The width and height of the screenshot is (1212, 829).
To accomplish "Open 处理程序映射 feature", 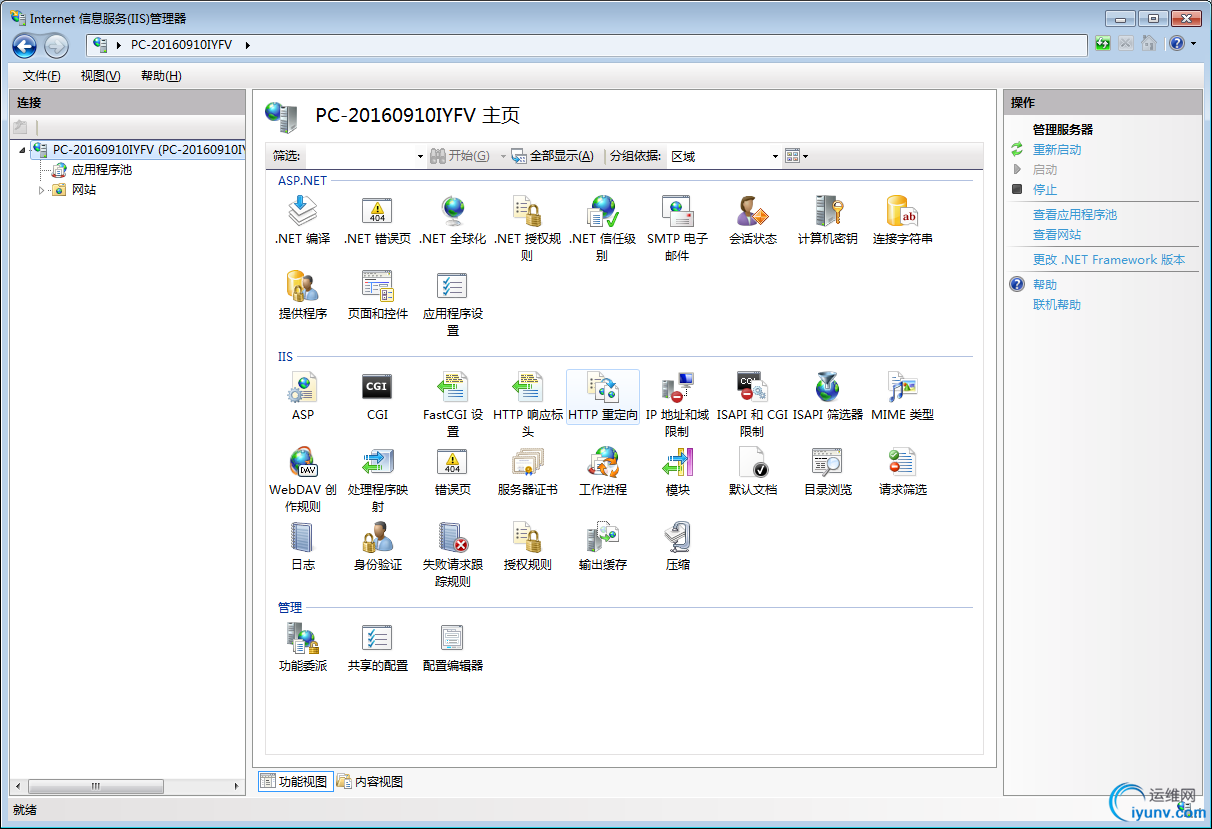I will tap(377, 479).
